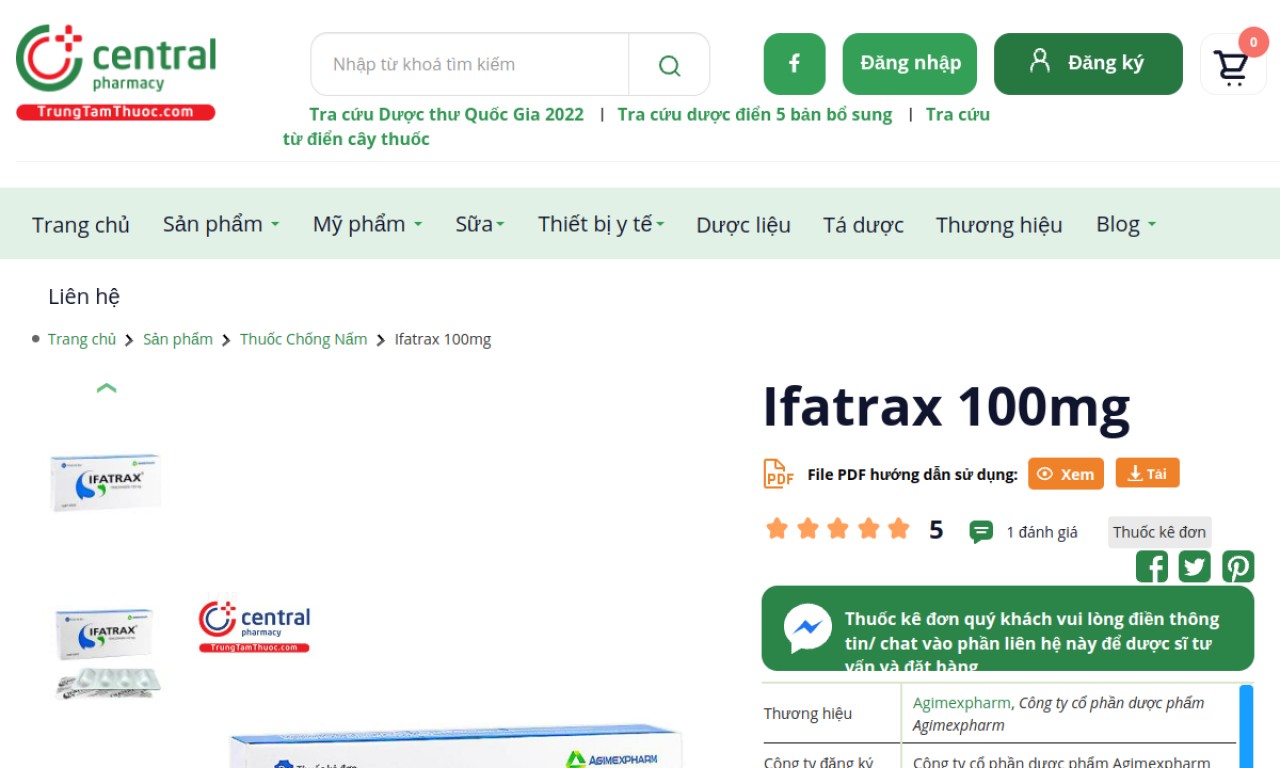1280x768 pixels.
Task: Click the rating value 5
Action: tap(936, 530)
